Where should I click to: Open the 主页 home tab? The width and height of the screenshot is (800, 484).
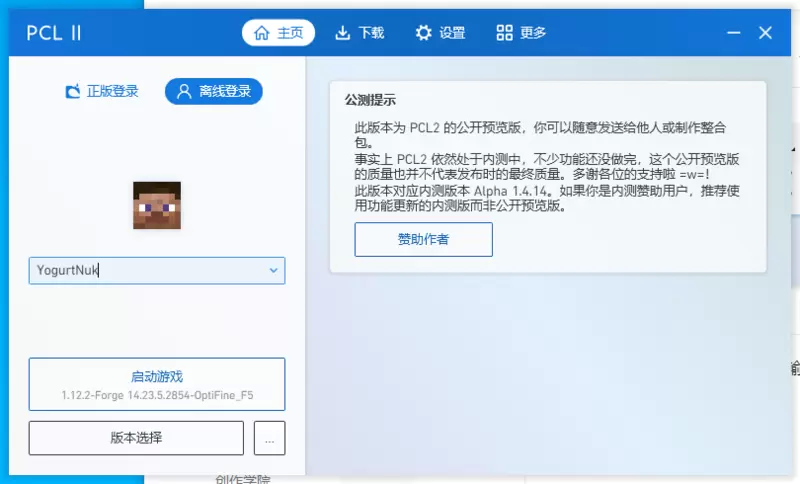[x=278, y=33]
